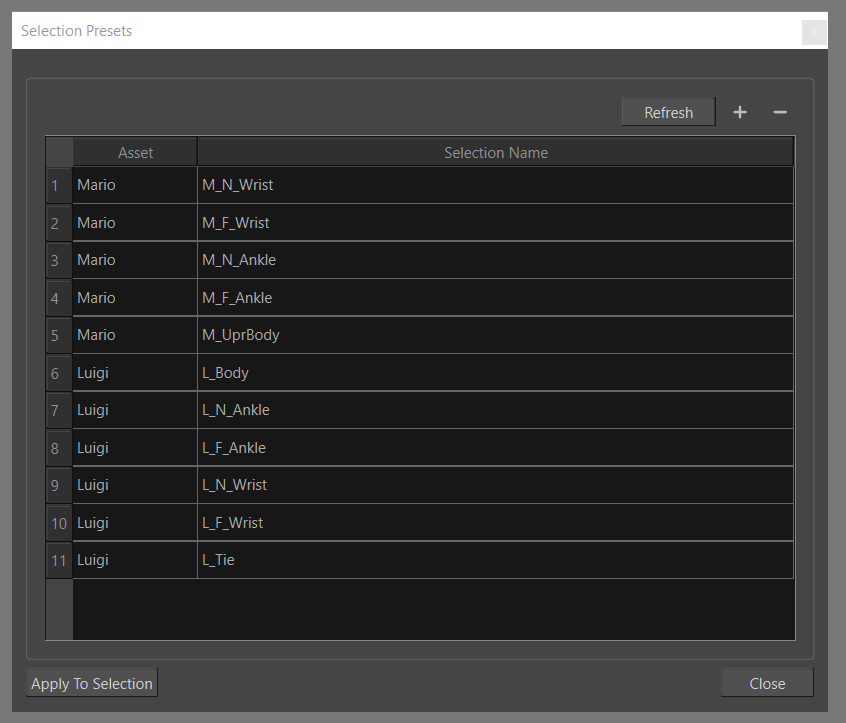Select the L_Body preset row
The width and height of the screenshot is (846, 723).
(x=400, y=372)
